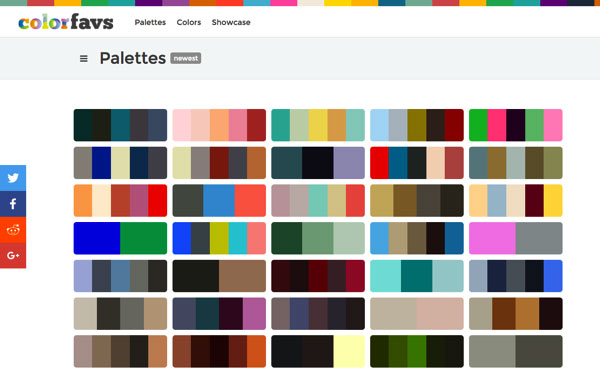Open the gray-blue-coral three-color palette

point(219,200)
